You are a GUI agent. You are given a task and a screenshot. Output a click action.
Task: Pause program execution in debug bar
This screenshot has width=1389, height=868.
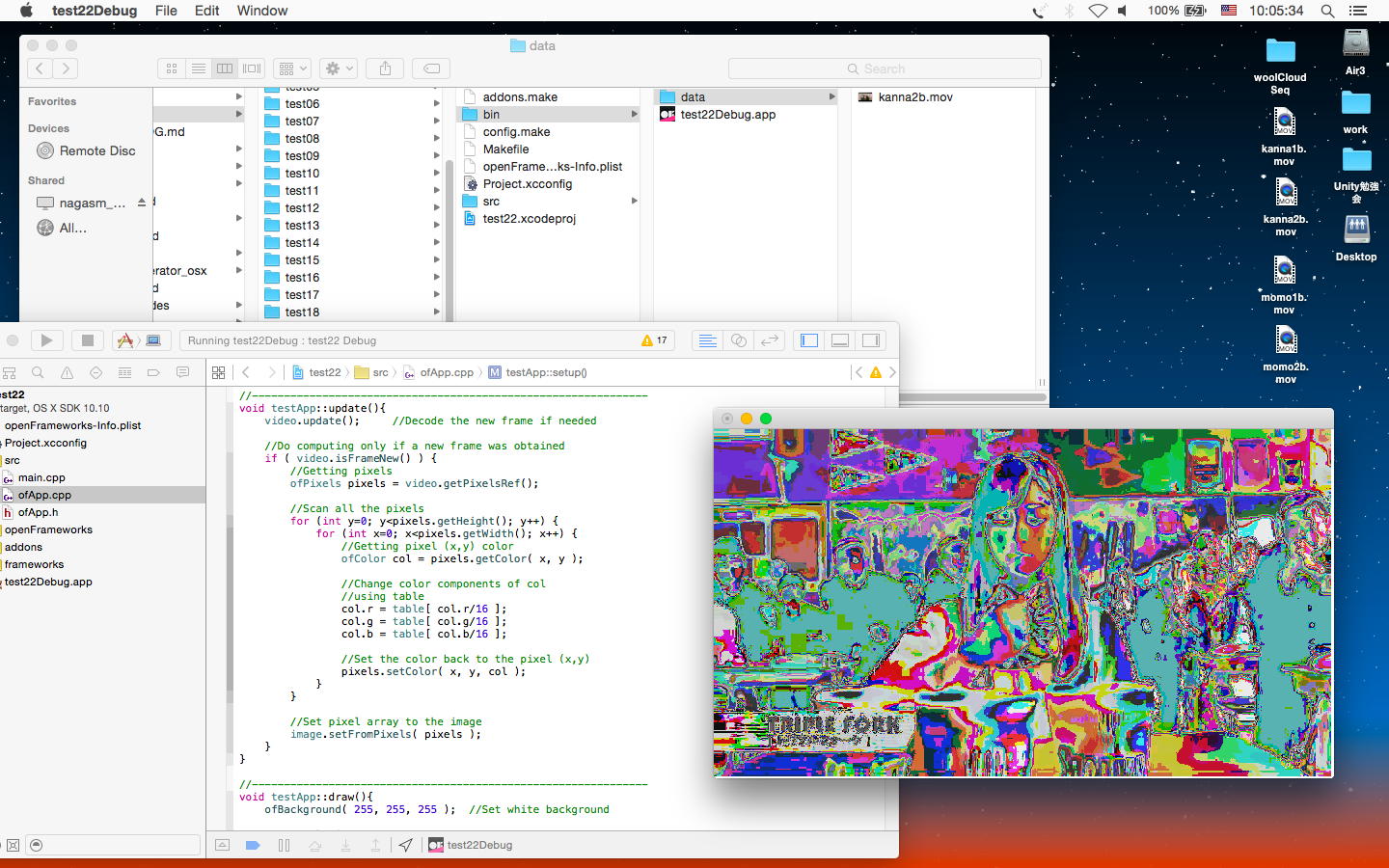284,845
